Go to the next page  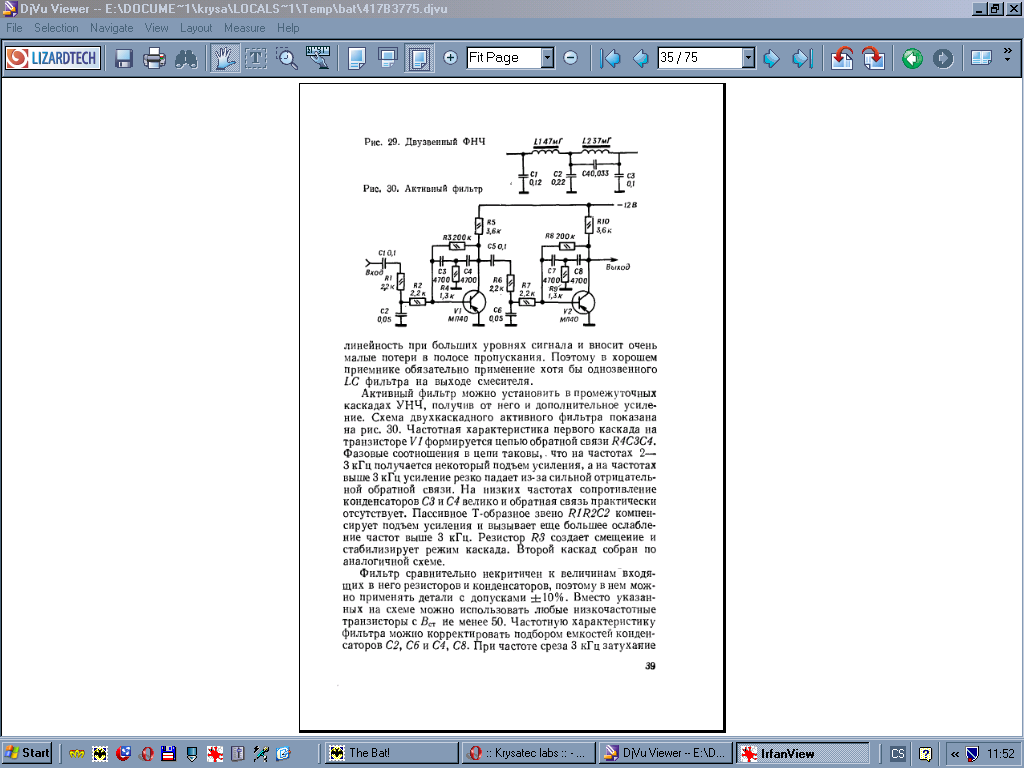pyautogui.click(x=771, y=58)
